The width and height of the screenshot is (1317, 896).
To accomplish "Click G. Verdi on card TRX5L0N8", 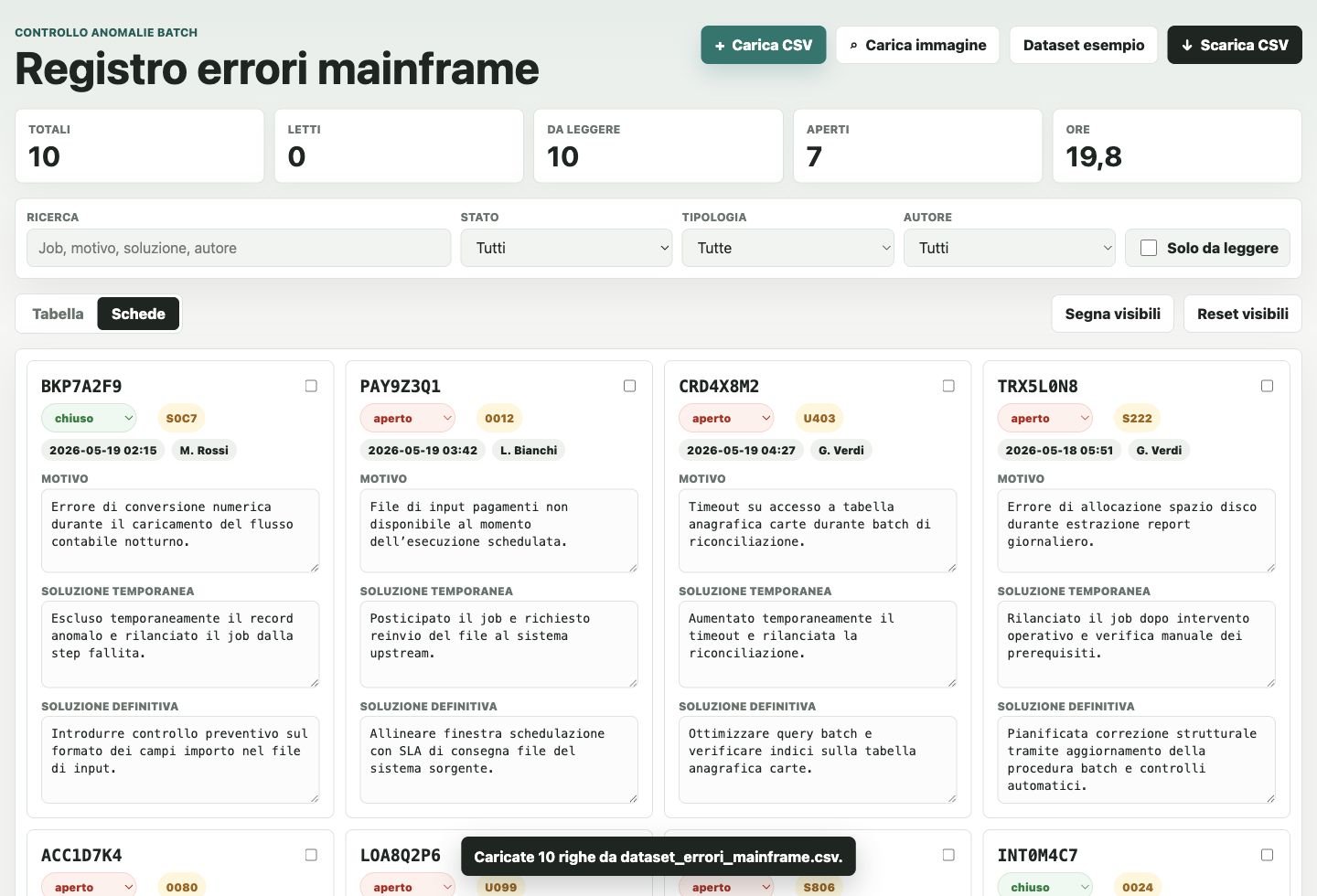I will [x=1159, y=450].
